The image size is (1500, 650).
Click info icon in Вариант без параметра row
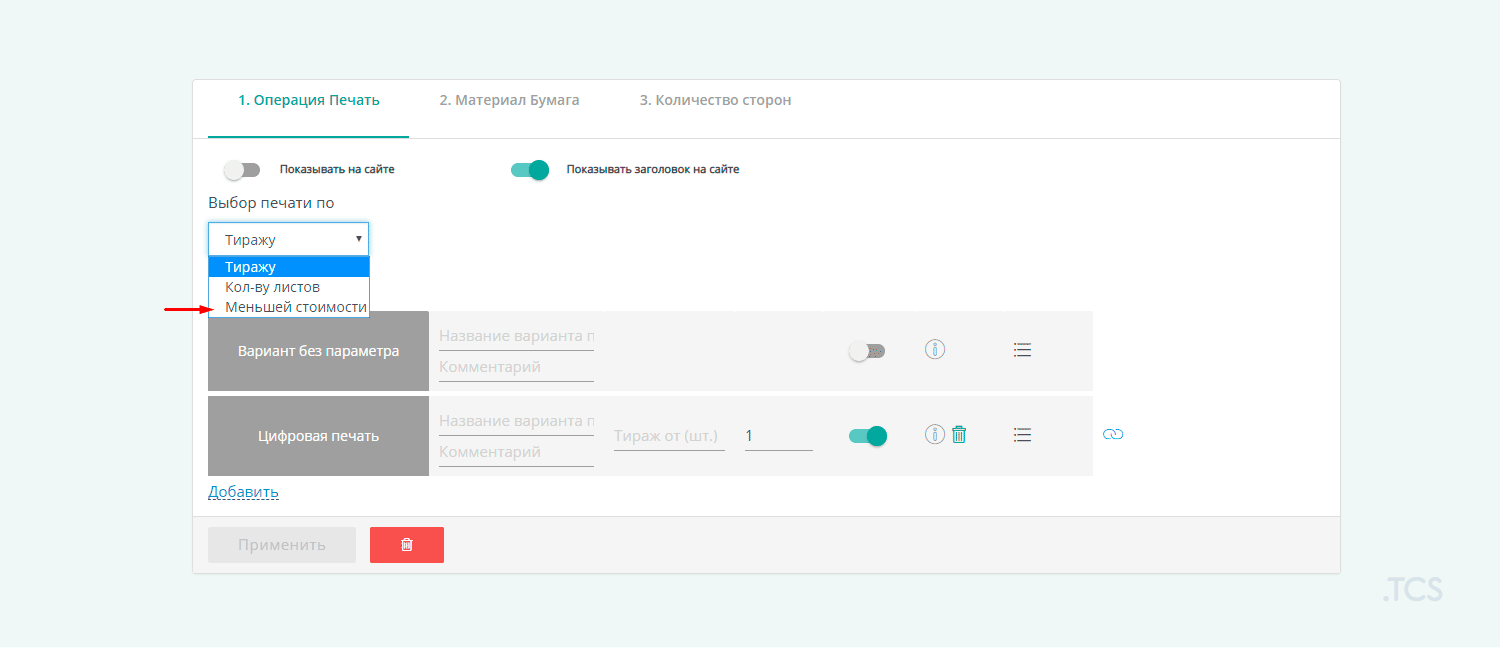coord(935,350)
